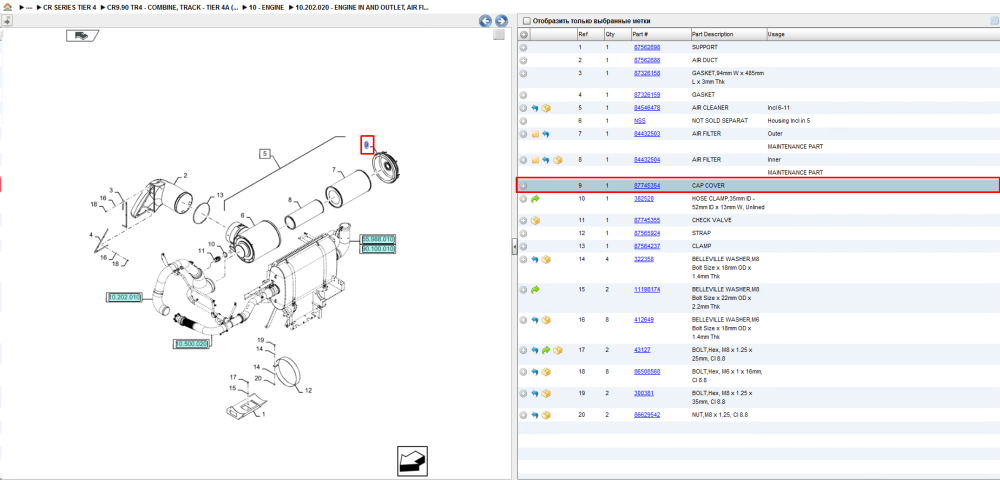This screenshot has height=480, width=1000.
Task: Click the columns icon at the parts list top-right
Action: (993, 21)
